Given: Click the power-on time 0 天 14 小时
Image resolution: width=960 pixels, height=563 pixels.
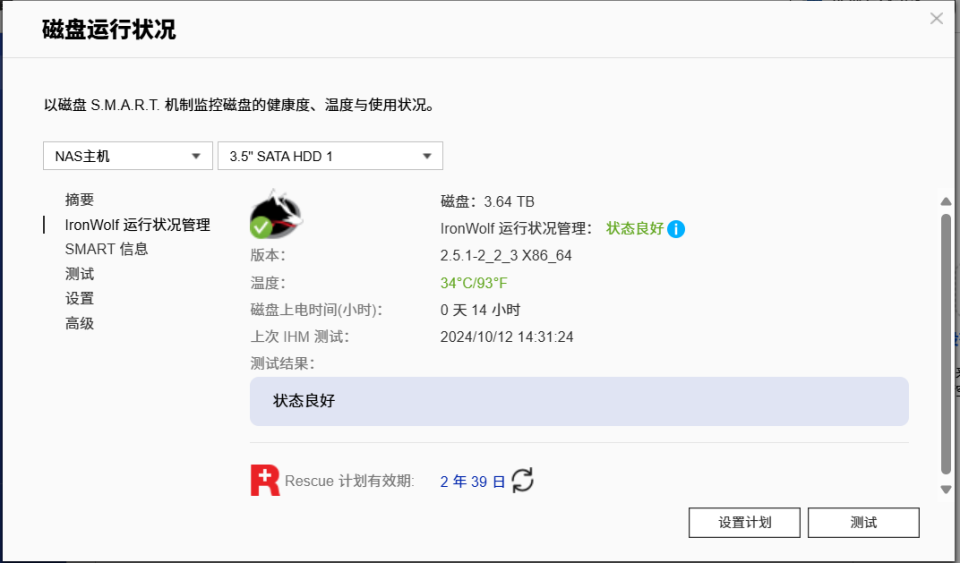Looking at the screenshot, I should (480, 310).
